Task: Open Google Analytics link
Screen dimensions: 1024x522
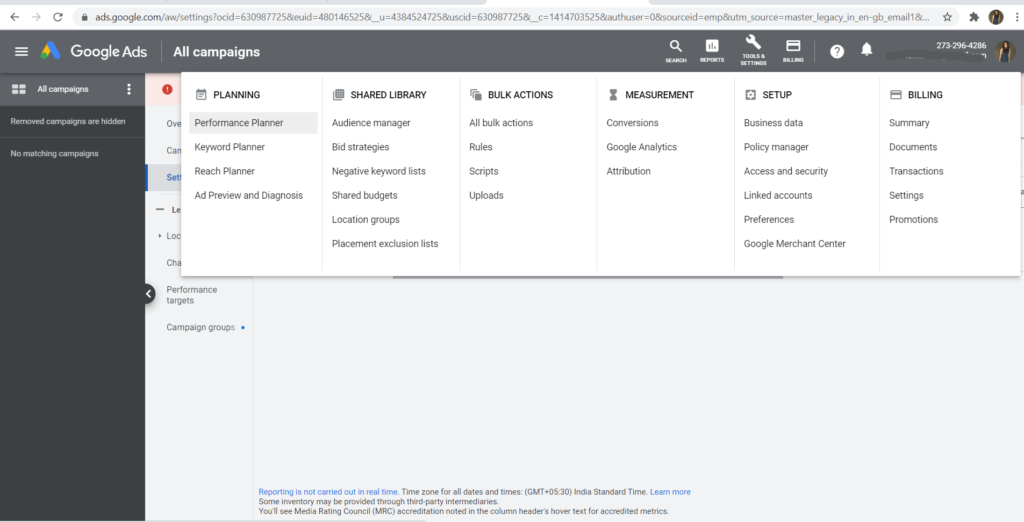Action: [x=641, y=147]
